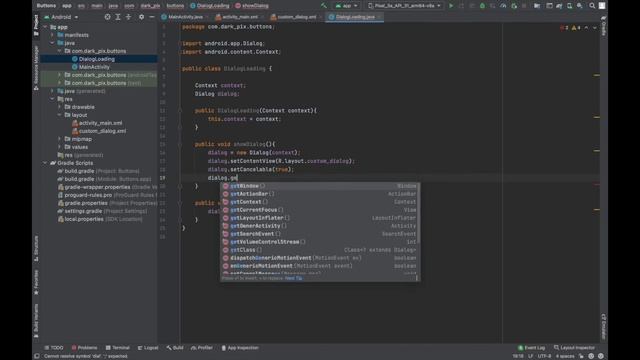
Task: Expand the mipmap folder
Action: pos(60,139)
